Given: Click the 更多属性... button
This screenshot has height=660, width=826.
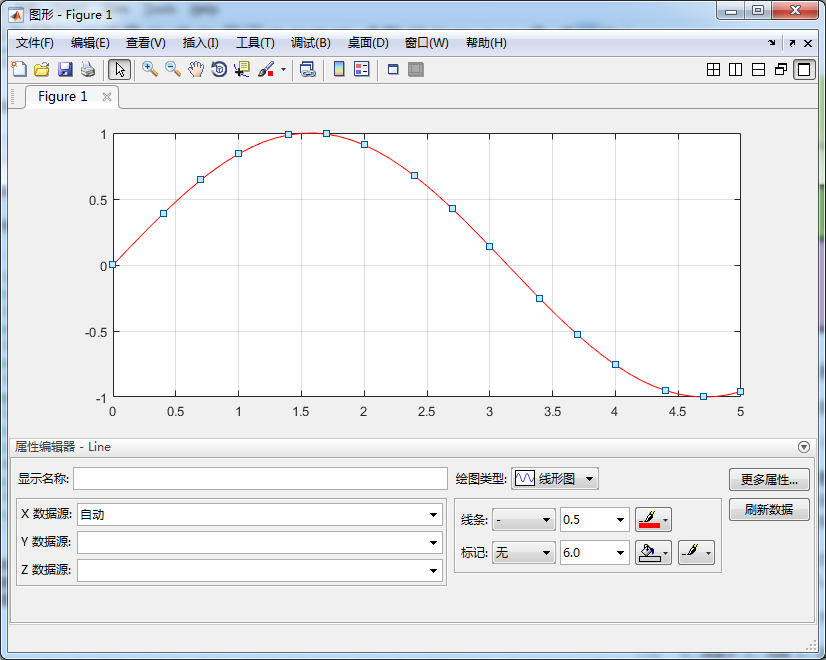Looking at the screenshot, I should click(x=769, y=479).
